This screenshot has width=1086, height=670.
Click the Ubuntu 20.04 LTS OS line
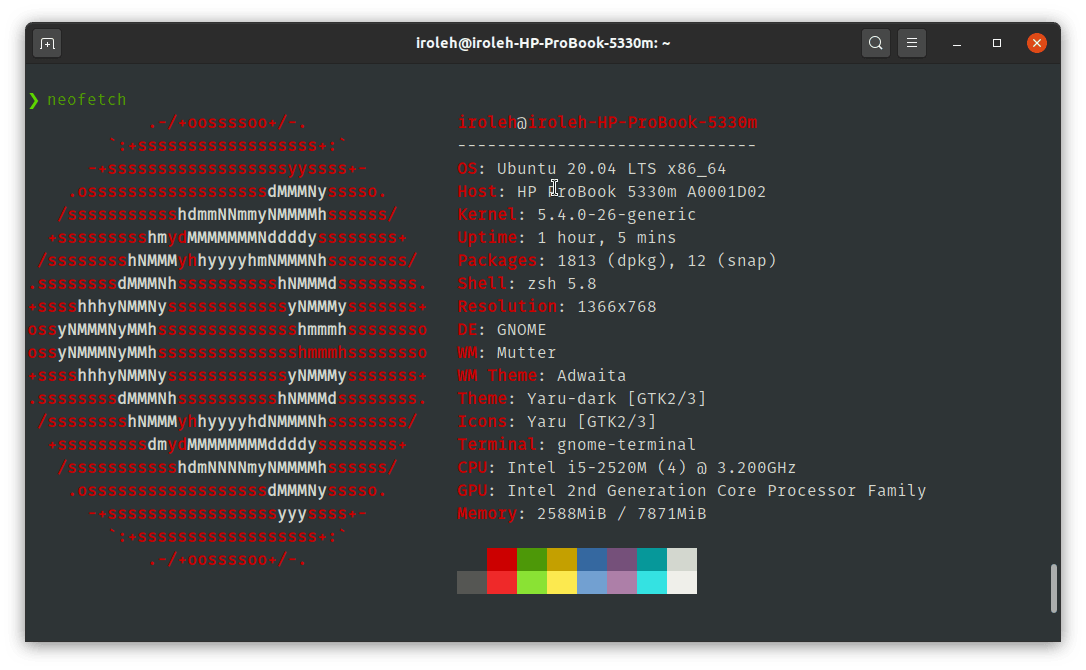point(590,168)
